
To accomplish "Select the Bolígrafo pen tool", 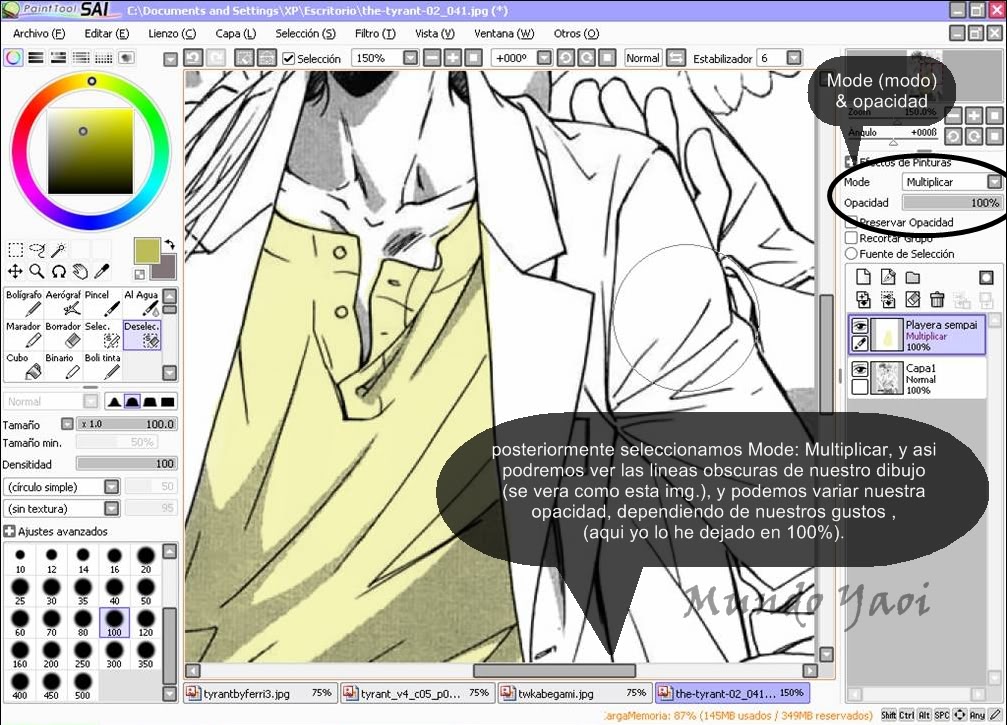I will pyautogui.click(x=24, y=303).
